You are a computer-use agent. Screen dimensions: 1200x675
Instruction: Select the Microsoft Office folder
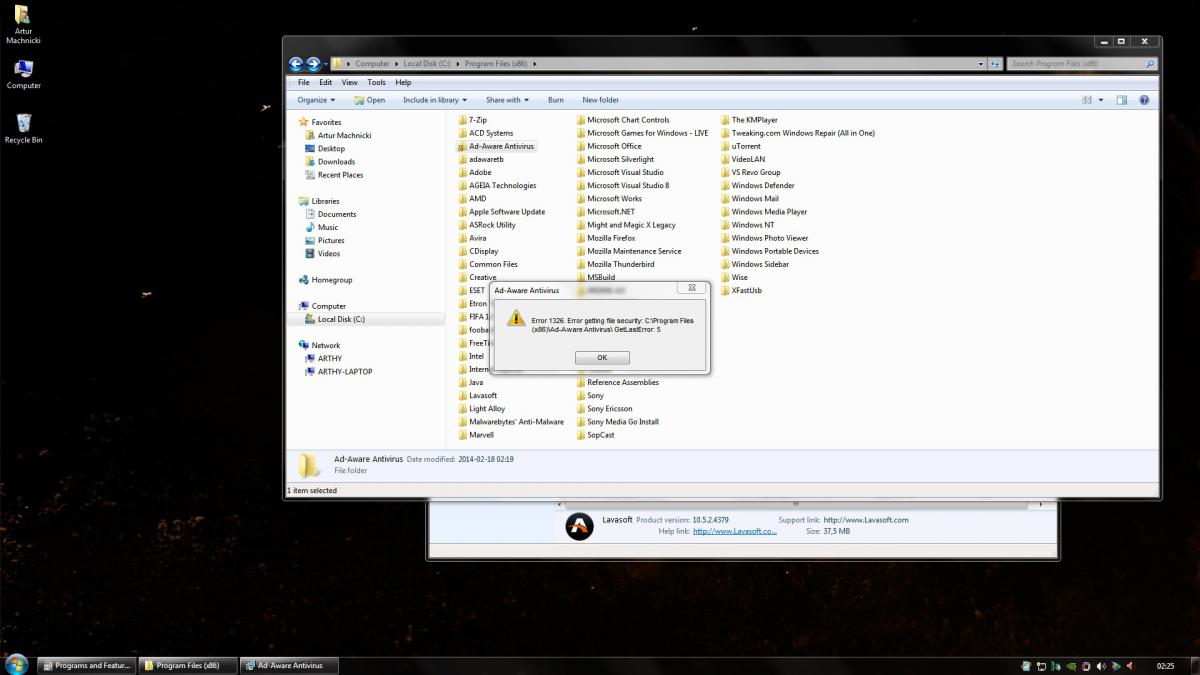608,146
